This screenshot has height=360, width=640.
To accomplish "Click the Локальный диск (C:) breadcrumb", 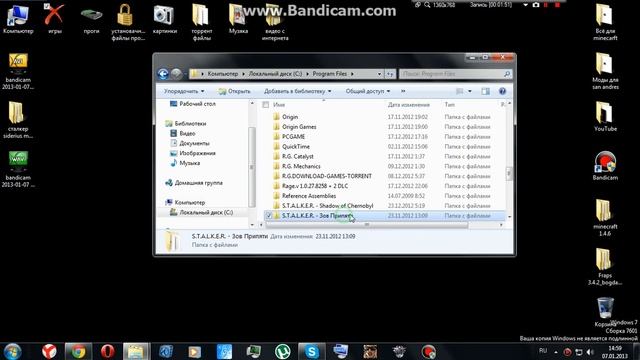I will pyautogui.click(x=276, y=74).
